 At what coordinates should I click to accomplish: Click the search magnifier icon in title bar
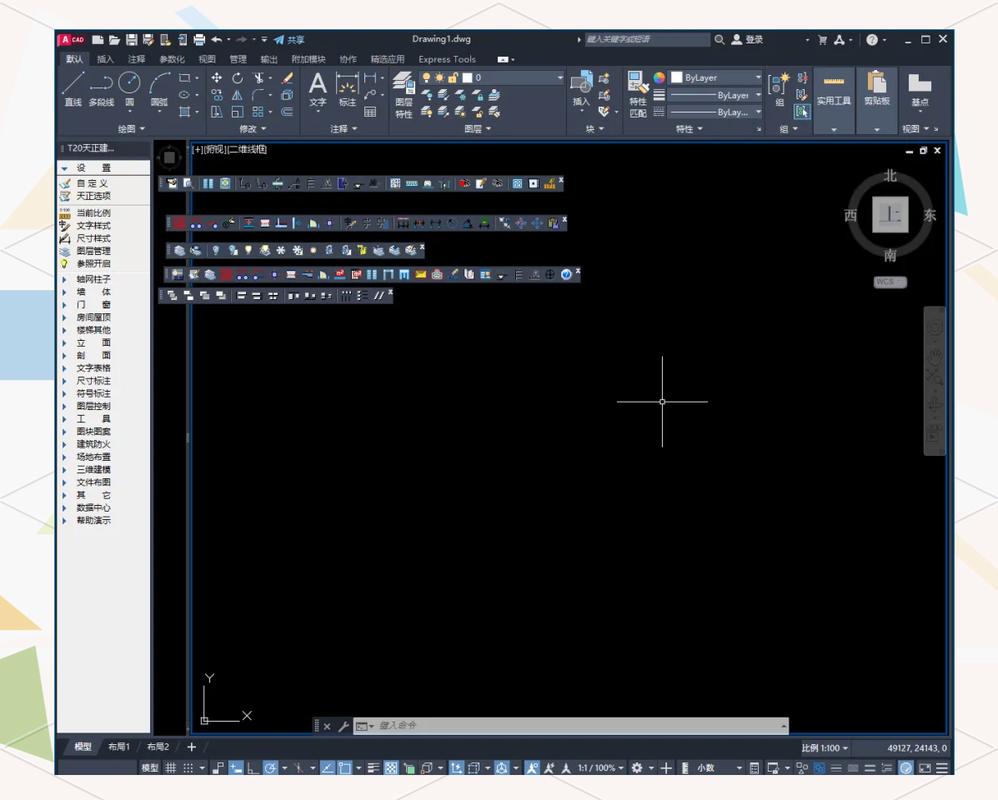click(x=719, y=39)
